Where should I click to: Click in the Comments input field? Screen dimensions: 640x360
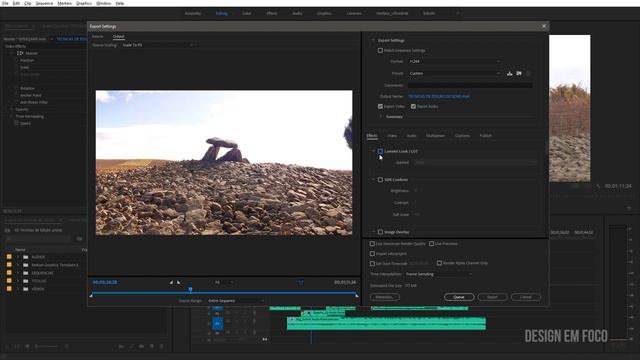470,85
